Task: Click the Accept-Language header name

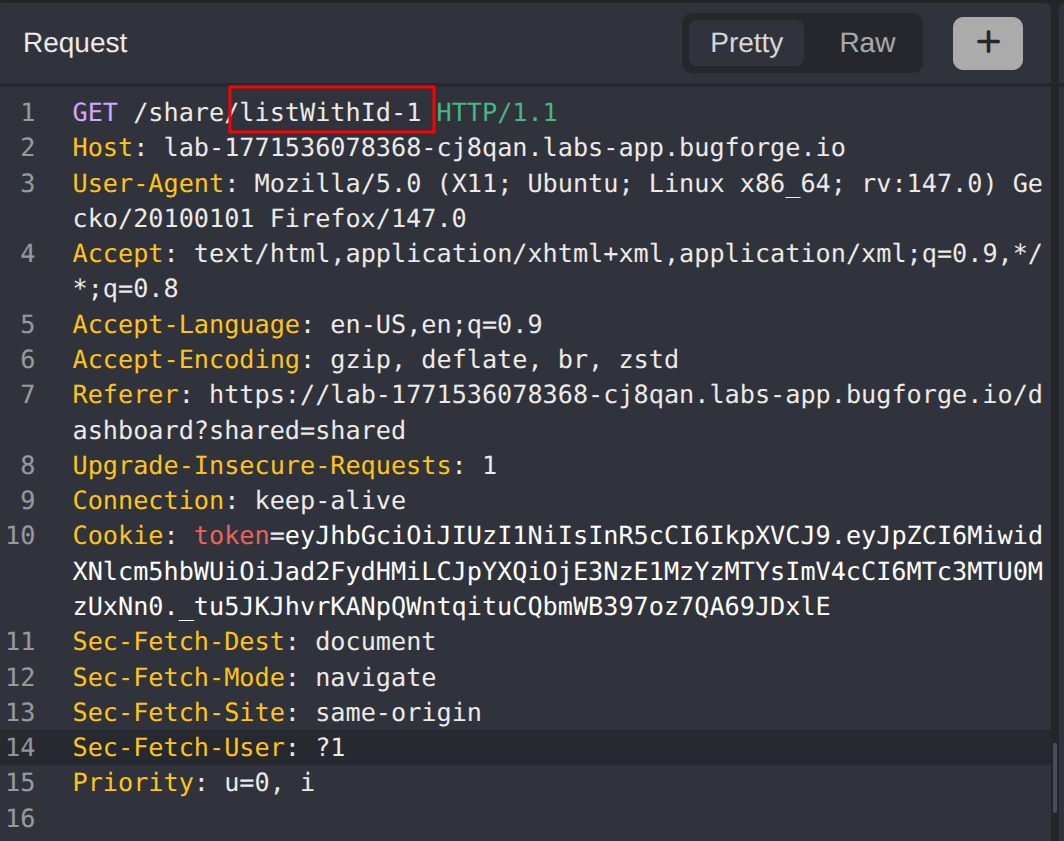Action: pos(186,325)
